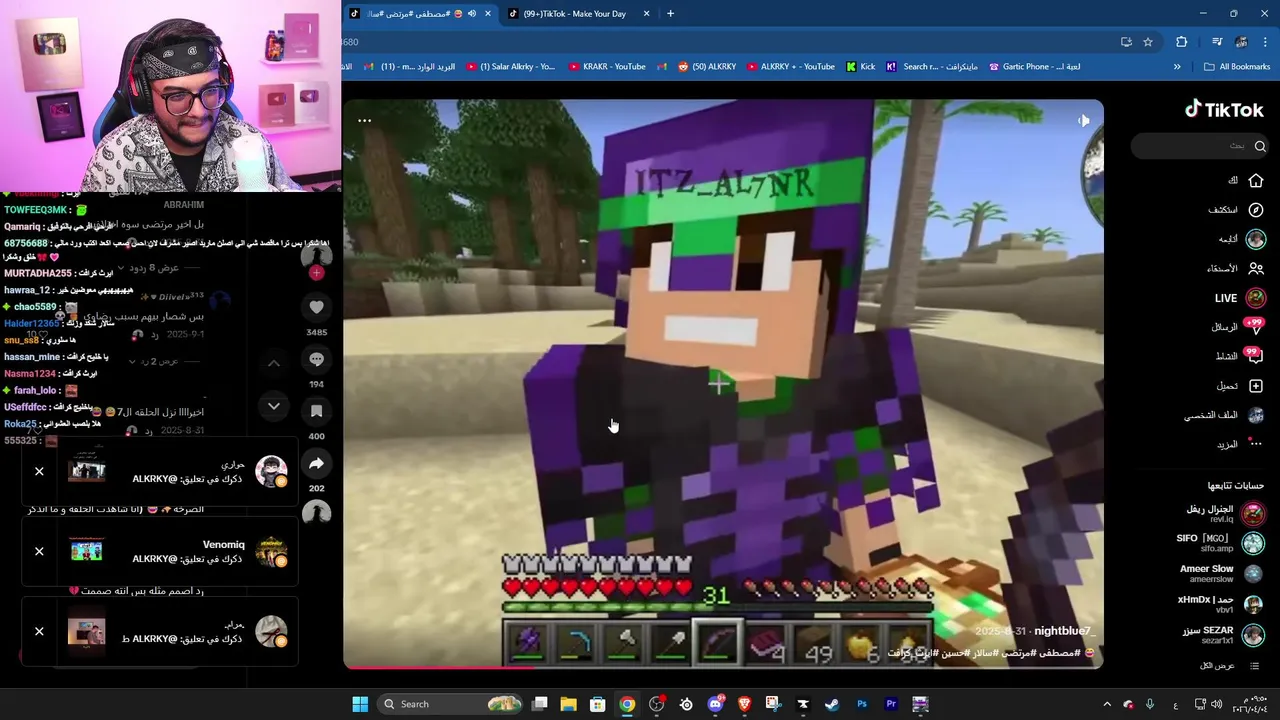Dismiss the Venomiq mention notification
This screenshot has width=1280, height=720.
[x=39, y=551]
